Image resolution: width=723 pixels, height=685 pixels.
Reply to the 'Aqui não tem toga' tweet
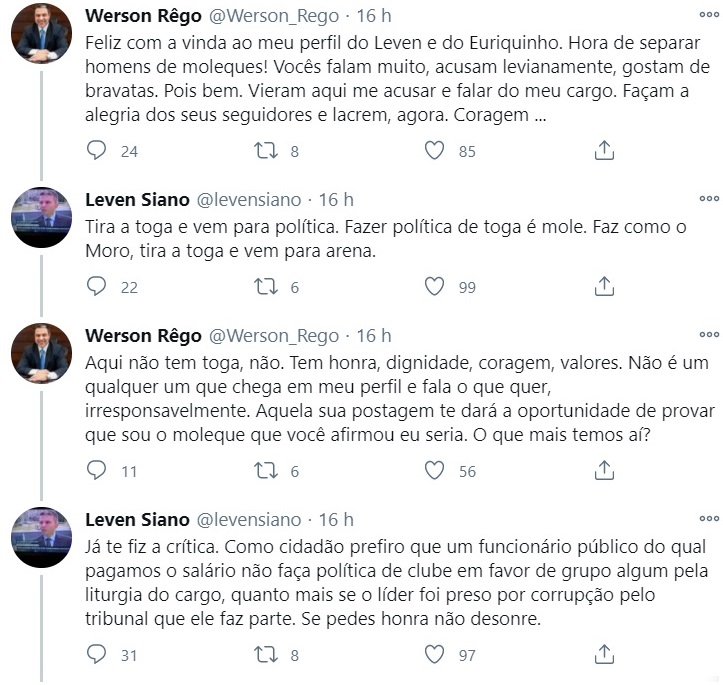(x=97, y=471)
